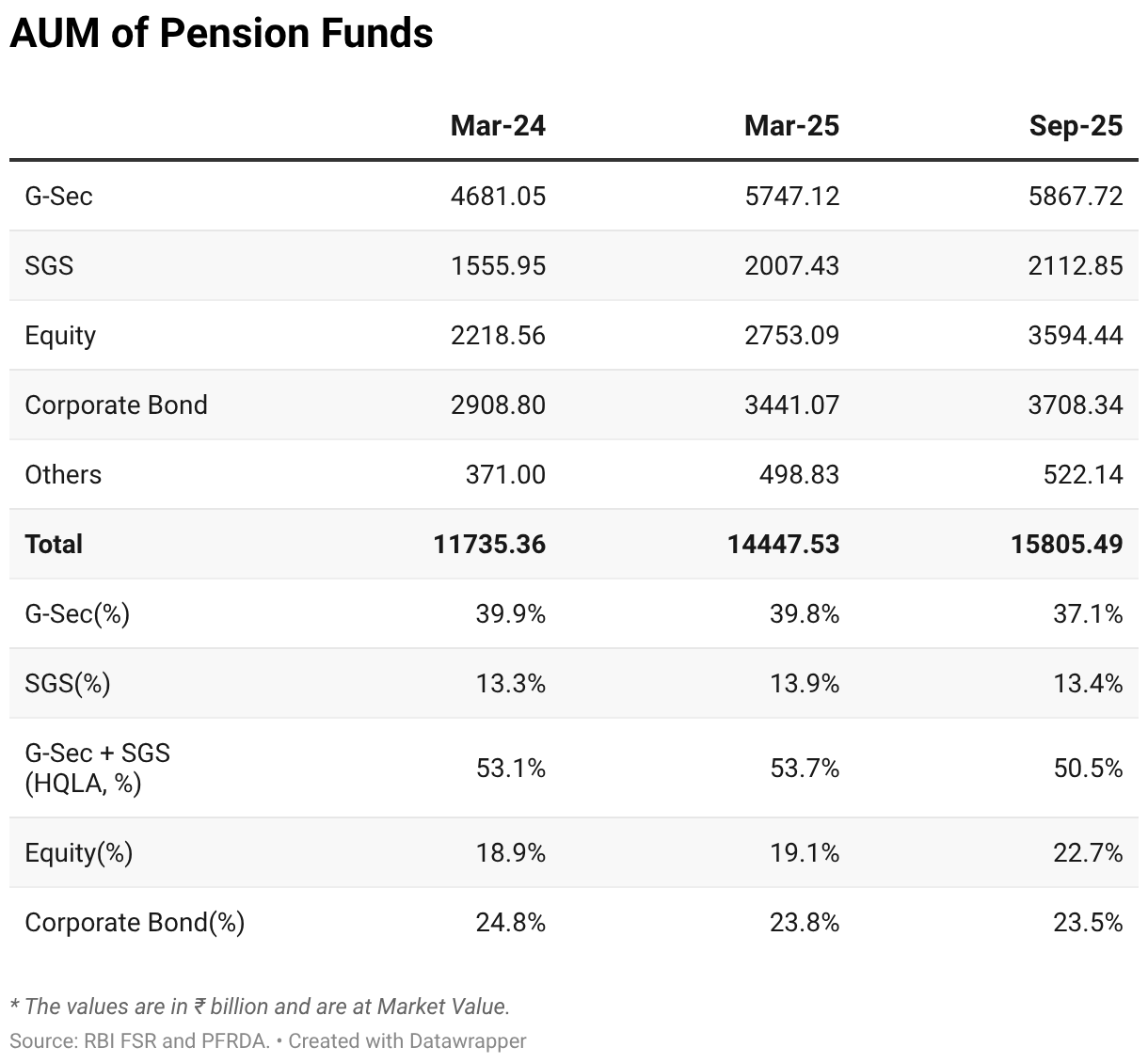
Task: Click 'Source: RBI FSR and PFRDA' text
Action: point(139,1040)
